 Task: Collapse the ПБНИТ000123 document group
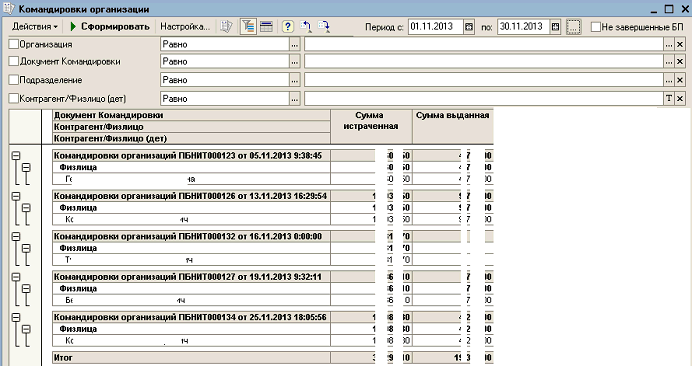[x=16, y=156]
